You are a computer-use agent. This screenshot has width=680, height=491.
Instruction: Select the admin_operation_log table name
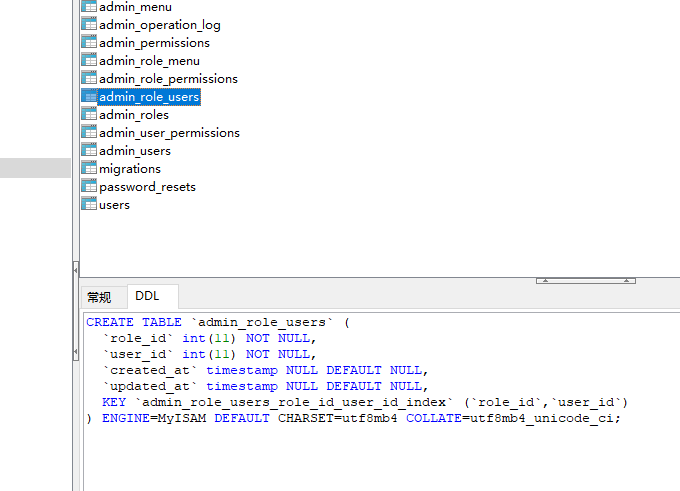coord(160,25)
